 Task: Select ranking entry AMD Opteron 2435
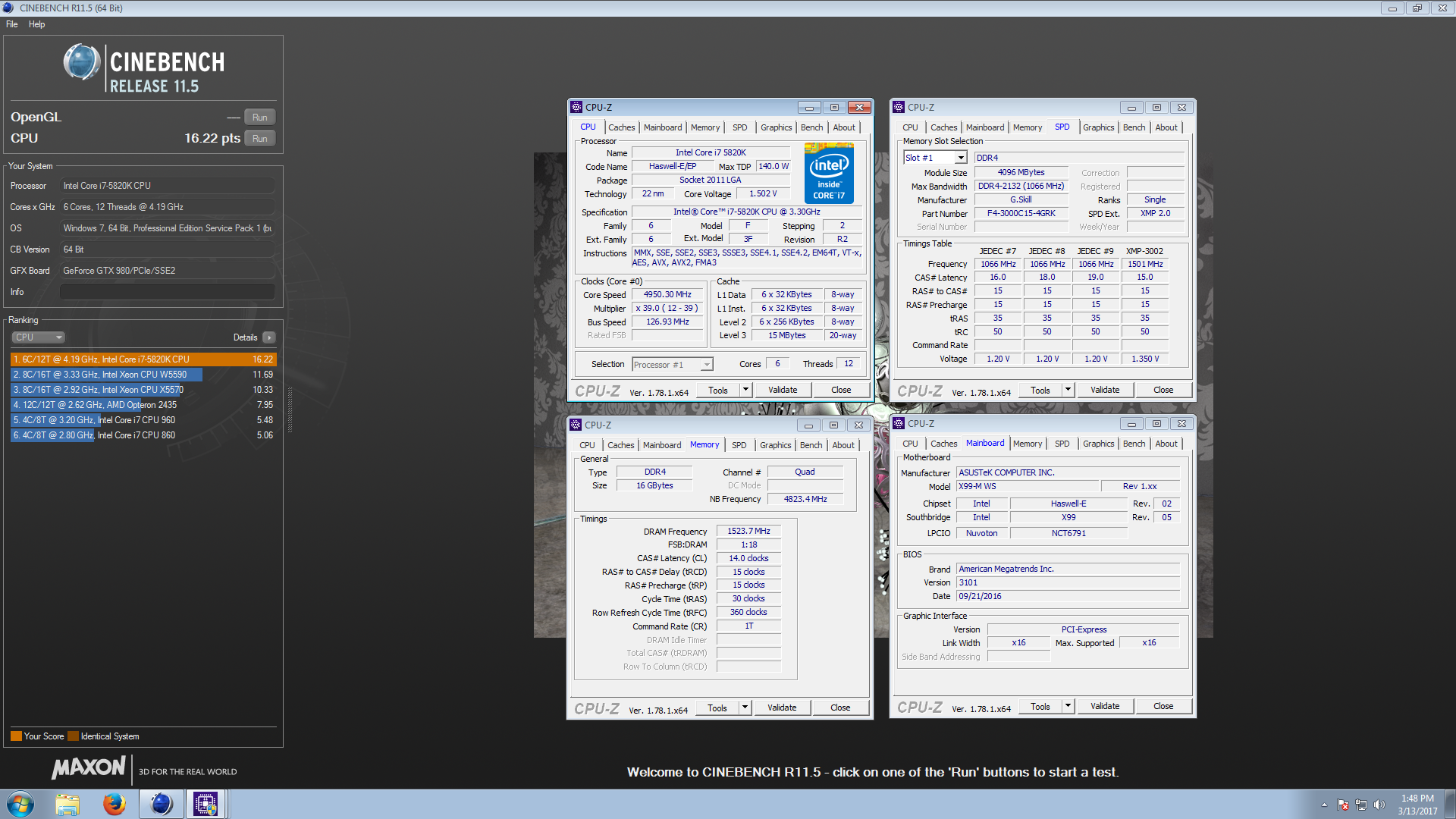tap(143, 405)
